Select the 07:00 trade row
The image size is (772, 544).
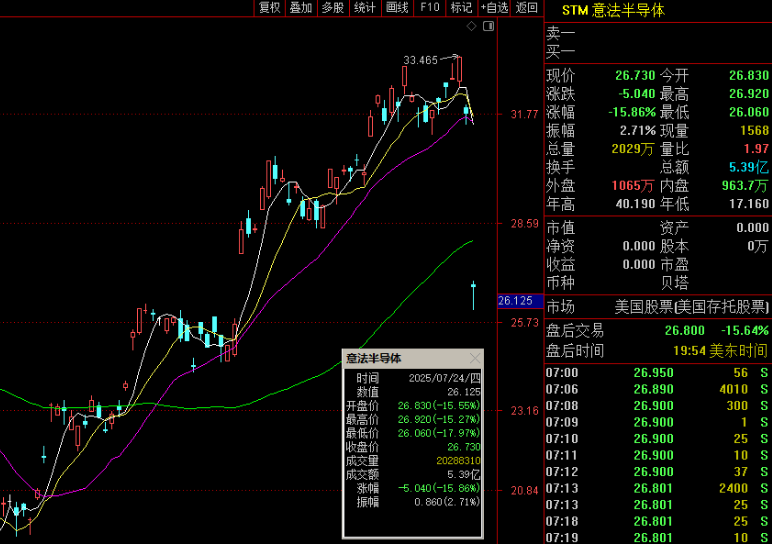pos(657,373)
